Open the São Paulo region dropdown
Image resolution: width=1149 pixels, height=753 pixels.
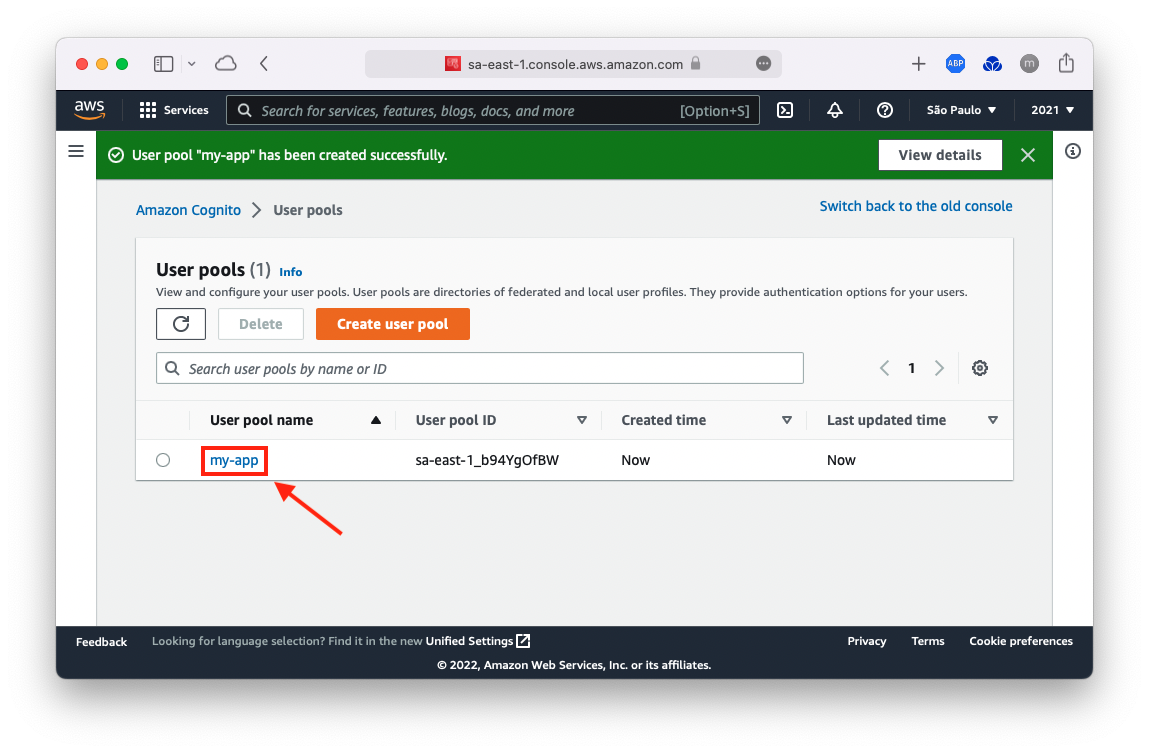tap(961, 110)
